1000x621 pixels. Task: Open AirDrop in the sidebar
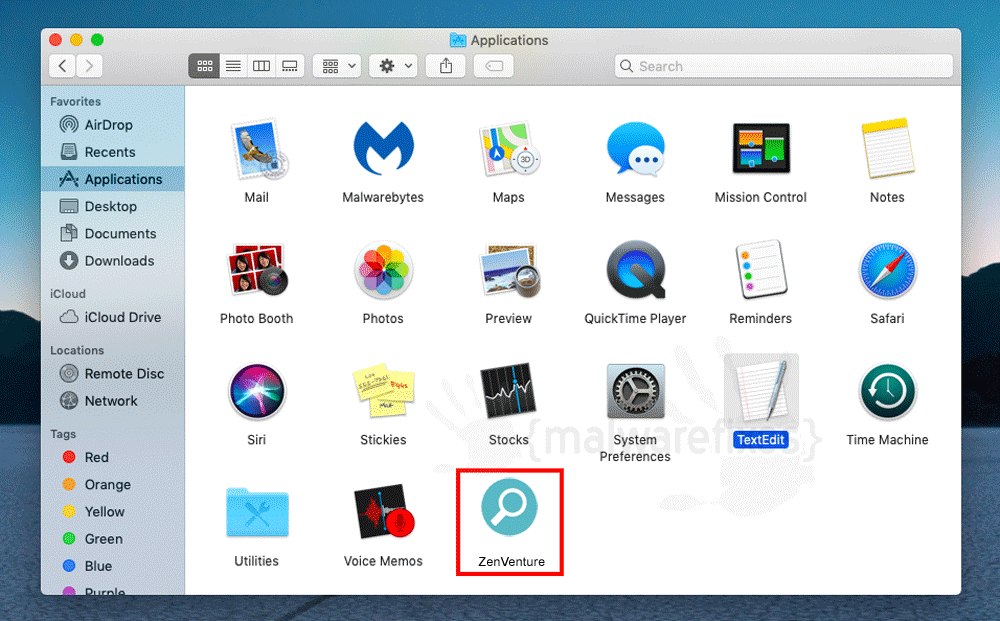(112, 125)
